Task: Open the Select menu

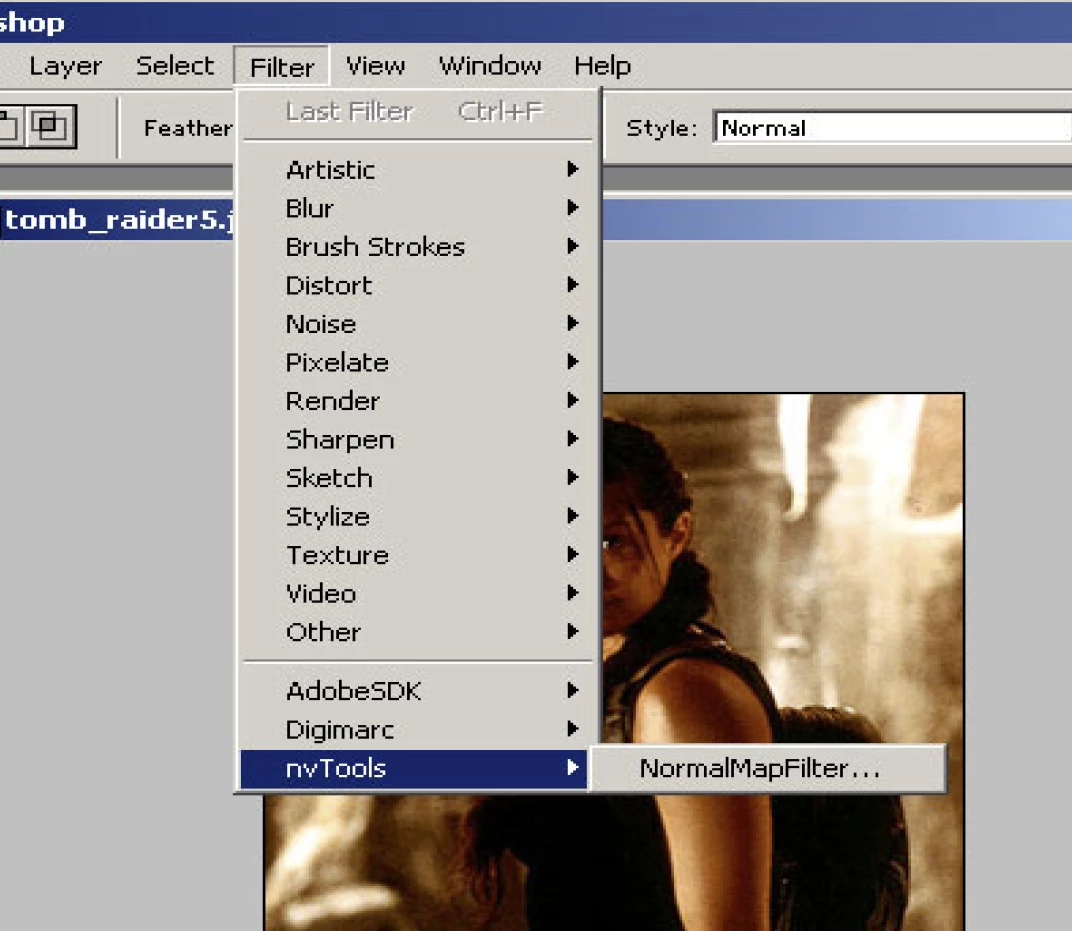Action: coord(175,66)
